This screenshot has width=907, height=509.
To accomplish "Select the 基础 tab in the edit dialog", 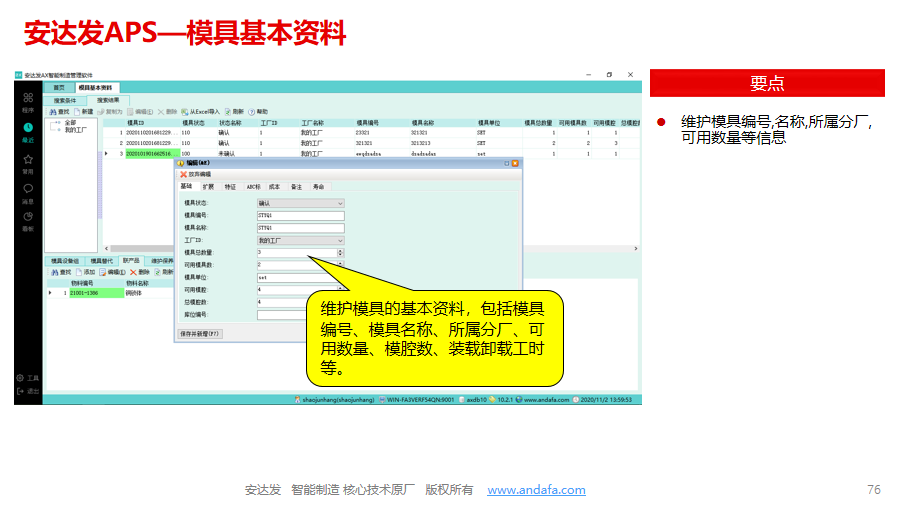I will click(186, 186).
